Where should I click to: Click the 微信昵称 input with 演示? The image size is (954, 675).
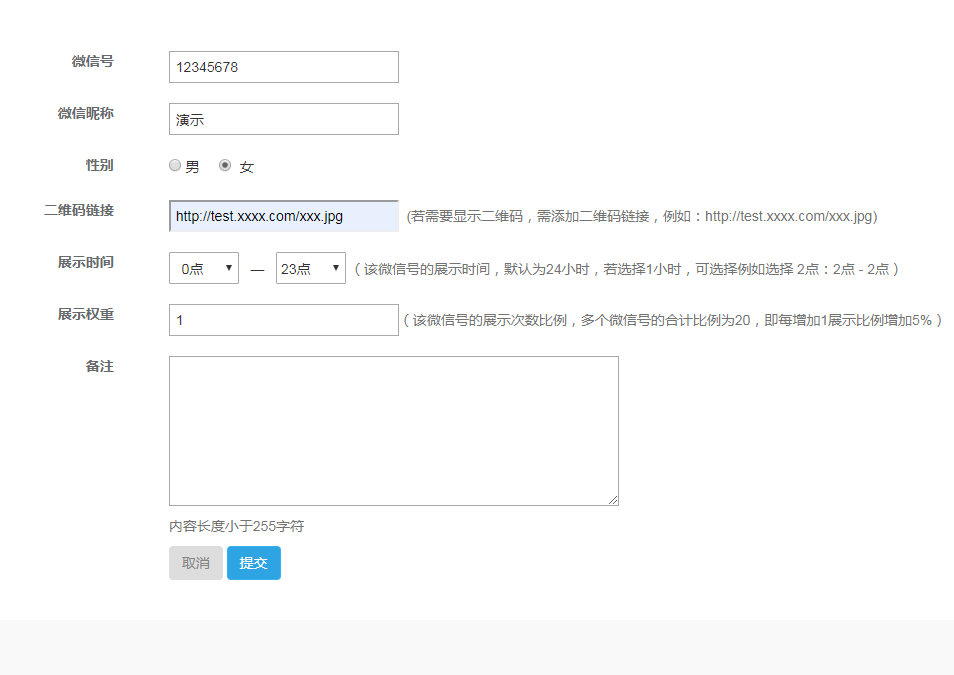click(x=284, y=119)
